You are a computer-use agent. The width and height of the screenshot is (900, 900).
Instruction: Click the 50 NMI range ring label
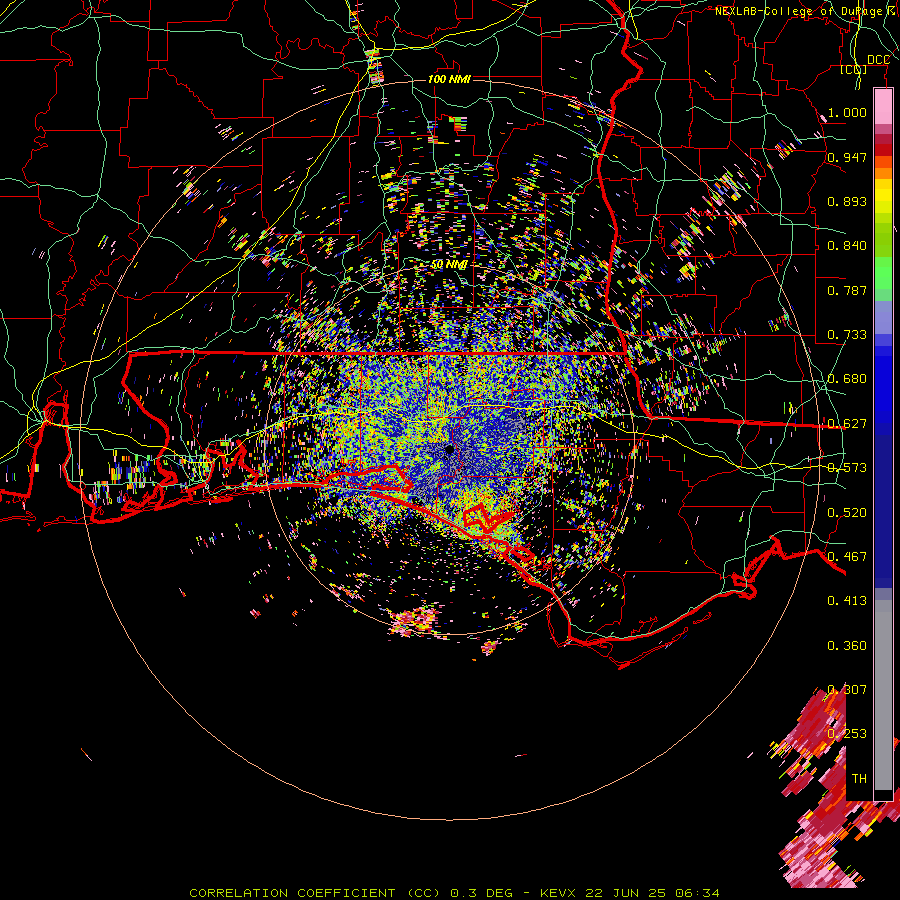[449, 265]
